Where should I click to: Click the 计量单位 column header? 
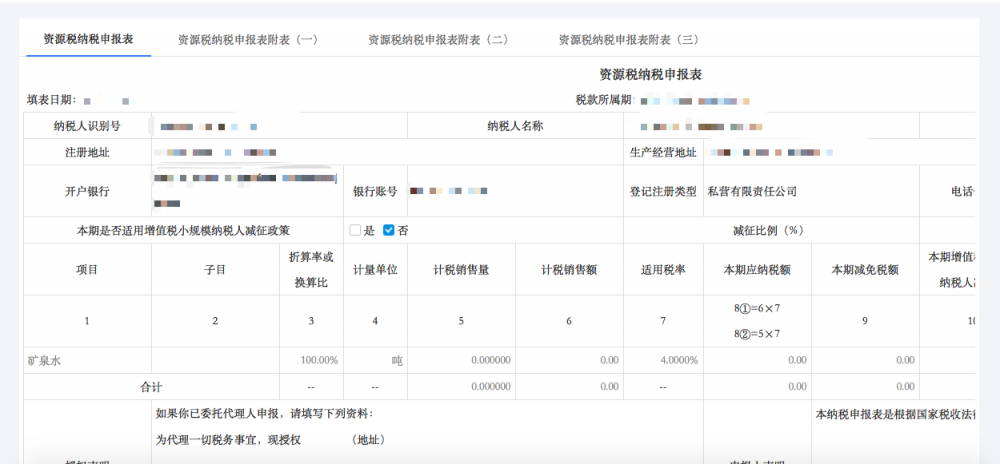point(375,270)
